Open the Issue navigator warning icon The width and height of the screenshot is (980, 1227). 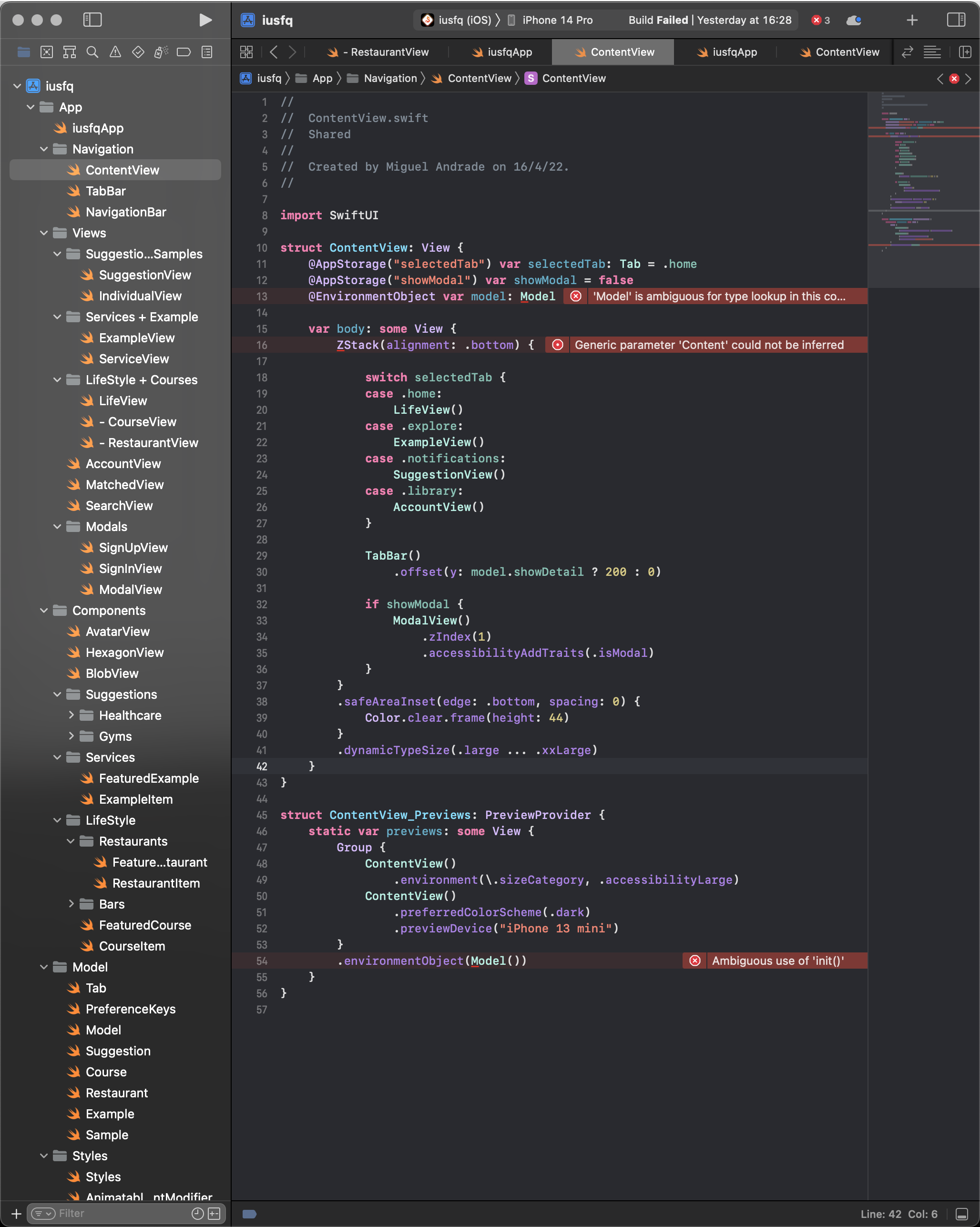point(115,52)
